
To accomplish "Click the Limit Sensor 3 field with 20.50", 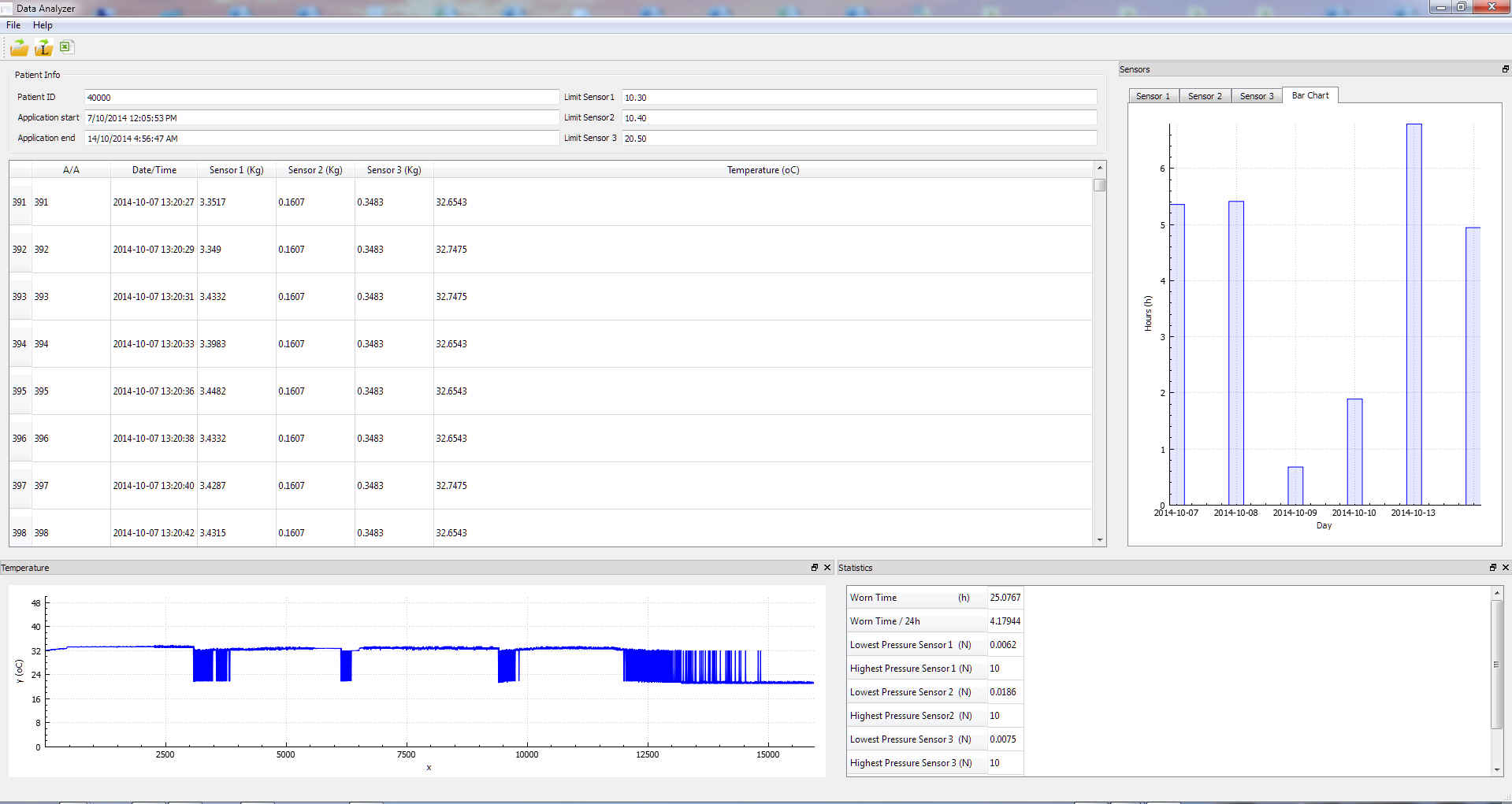I will click(860, 139).
